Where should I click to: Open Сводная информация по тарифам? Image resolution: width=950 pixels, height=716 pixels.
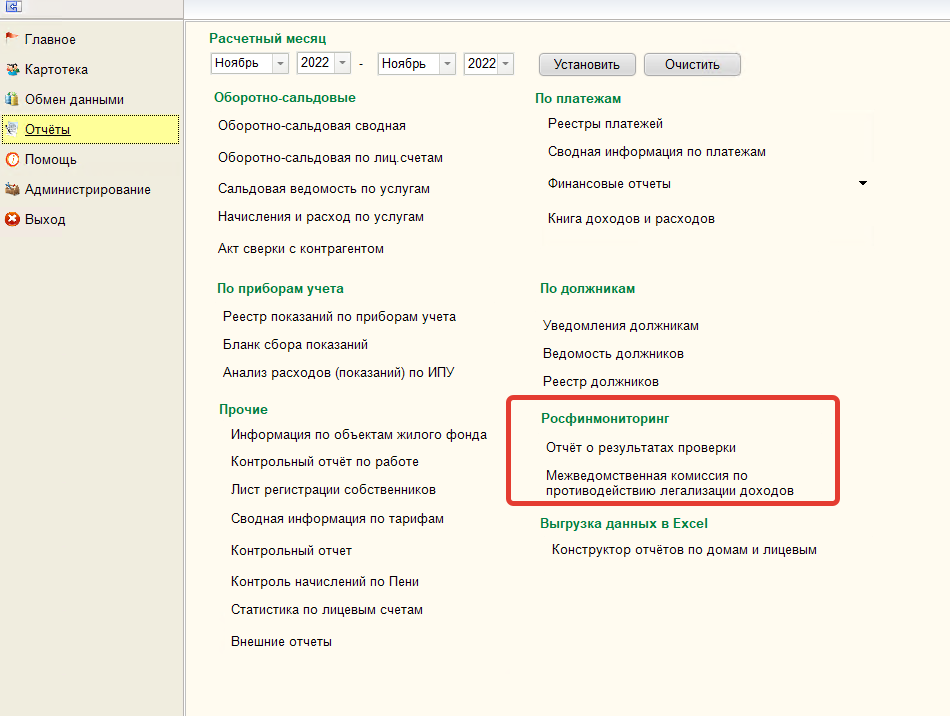[337, 519]
